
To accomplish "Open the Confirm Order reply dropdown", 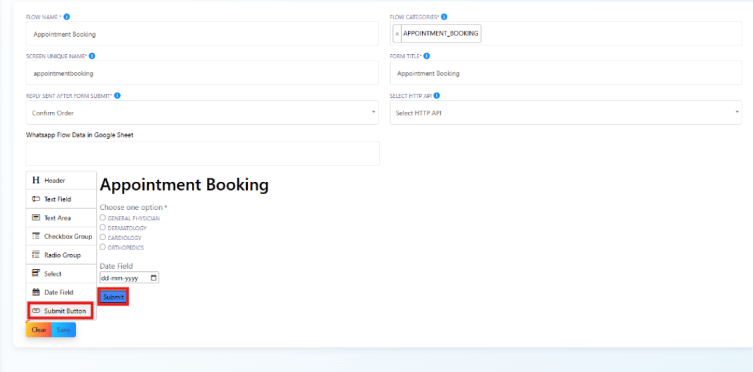I will [x=202, y=113].
